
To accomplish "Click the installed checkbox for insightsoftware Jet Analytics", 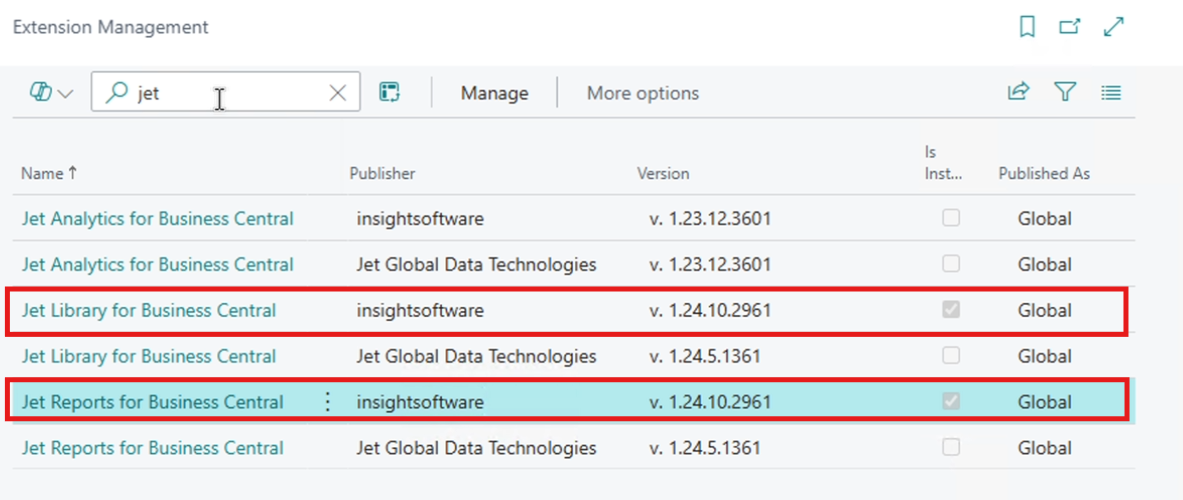I will click(951, 219).
